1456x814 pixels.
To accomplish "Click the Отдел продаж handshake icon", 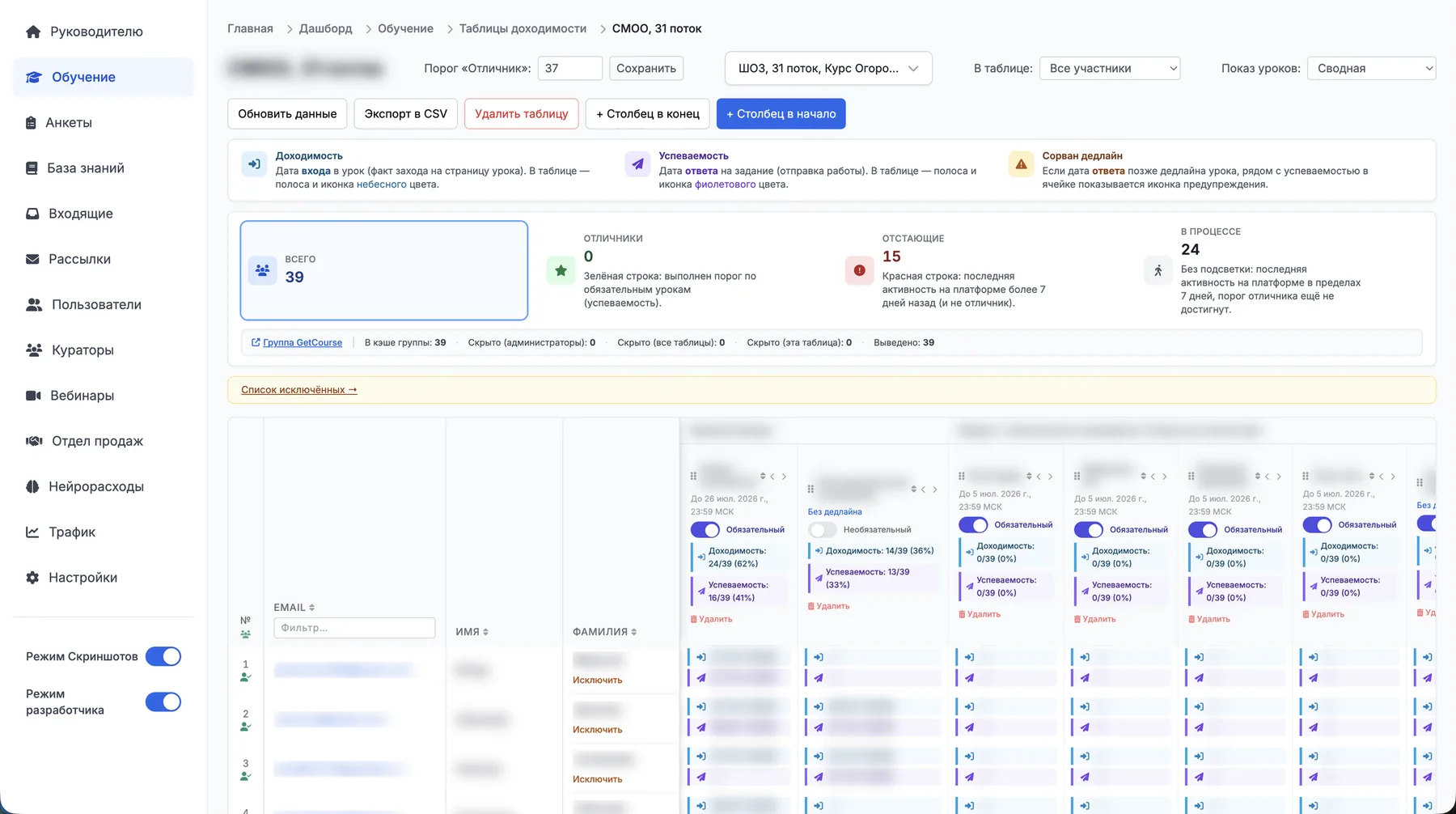I will point(34,441).
